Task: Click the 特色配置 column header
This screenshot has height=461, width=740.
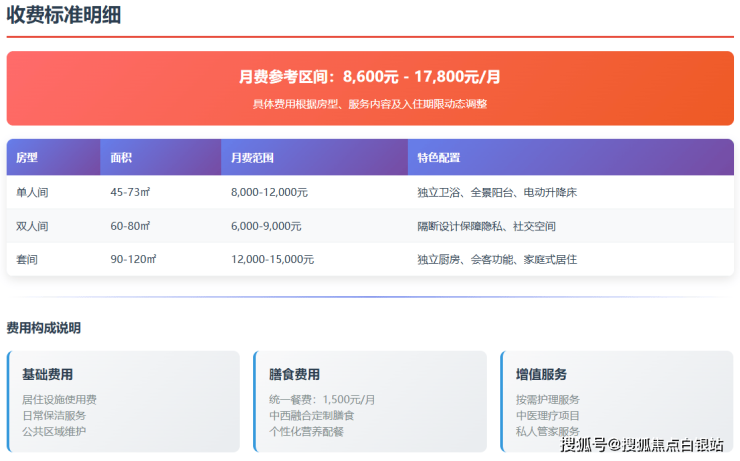Action: click(438, 158)
